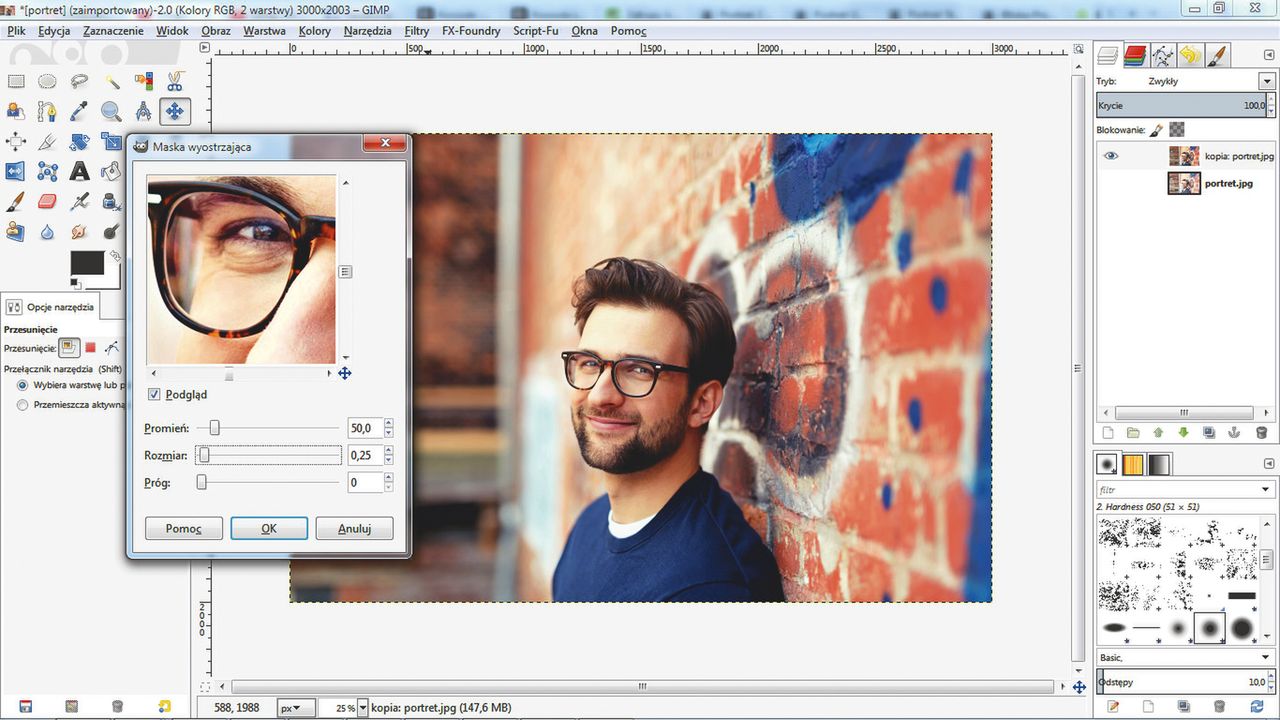Screen dimensions: 1280x720
Task: Click the Próg slider handle
Action: coord(201,482)
